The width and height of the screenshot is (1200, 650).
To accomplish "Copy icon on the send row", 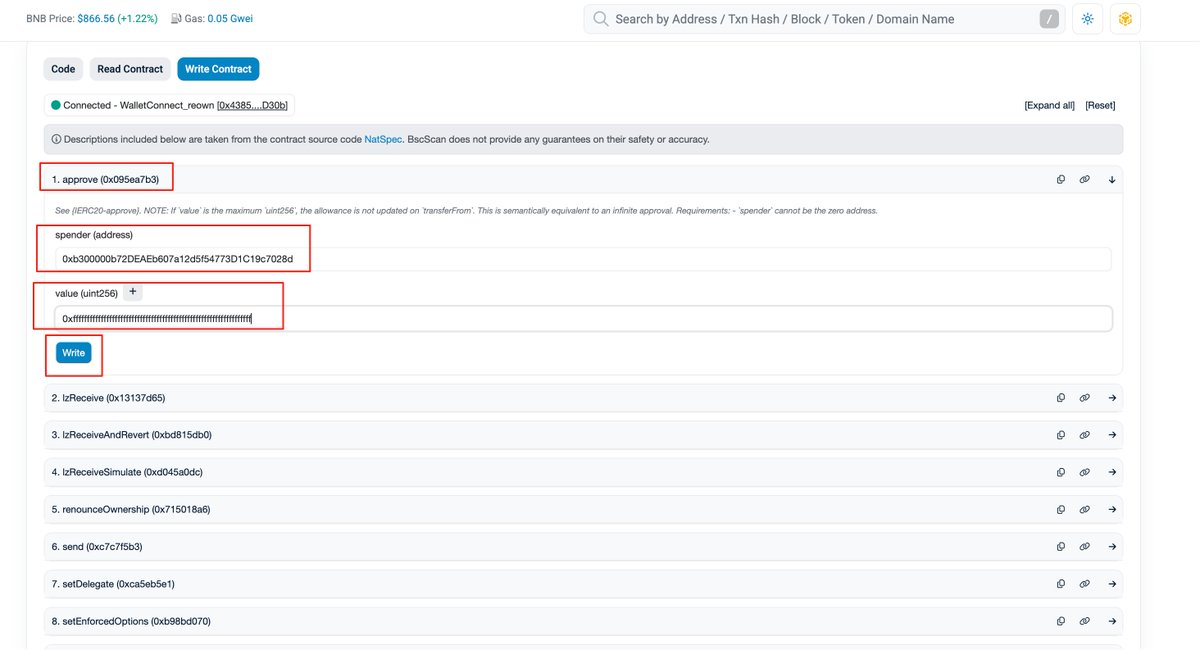I will [1061, 547].
